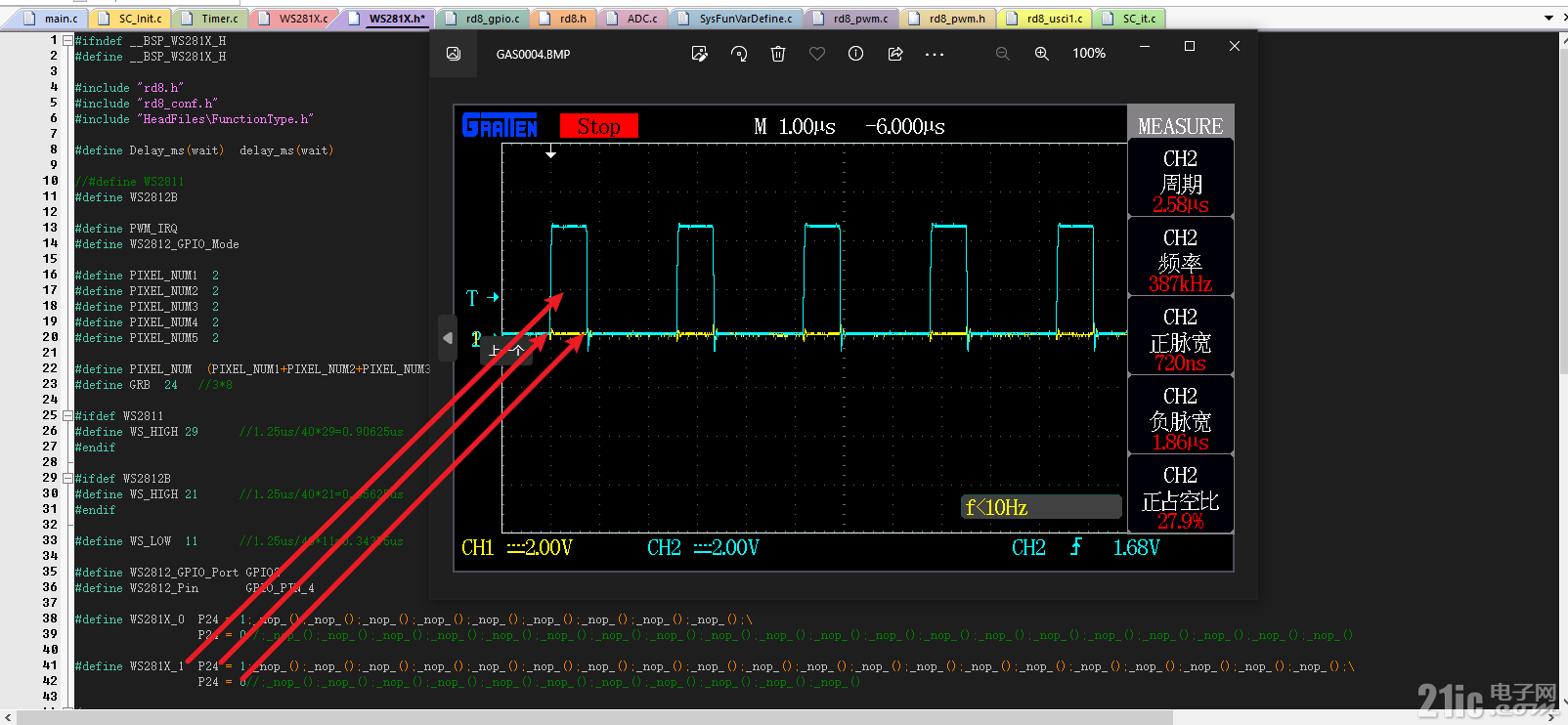Open the rd8_usci1.c tab
Image resolution: width=1568 pixels, height=725 pixels.
coord(1044,19)
